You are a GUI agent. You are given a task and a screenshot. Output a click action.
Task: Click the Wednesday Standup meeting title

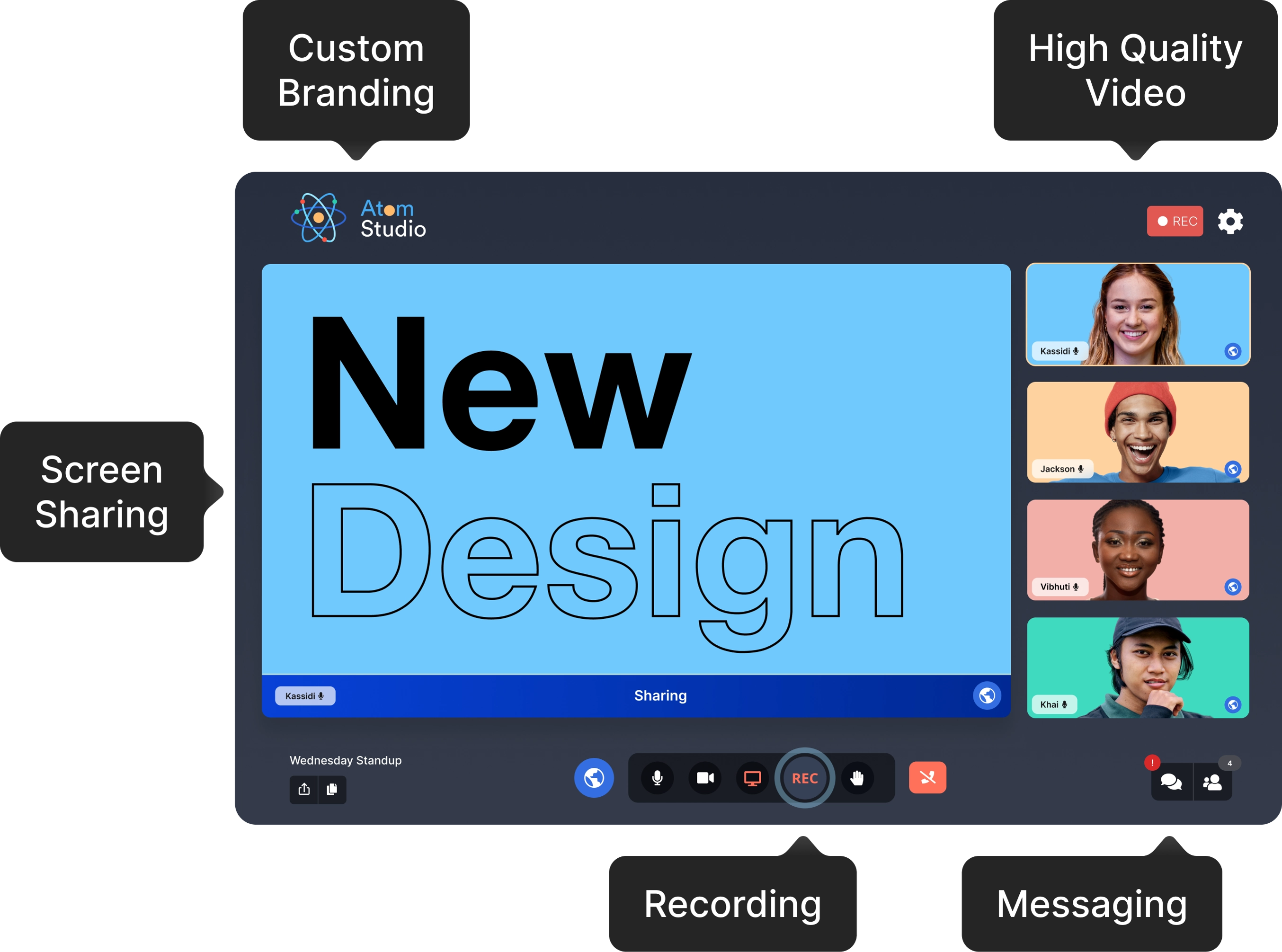pyautogui.click(x=345, y=760)
